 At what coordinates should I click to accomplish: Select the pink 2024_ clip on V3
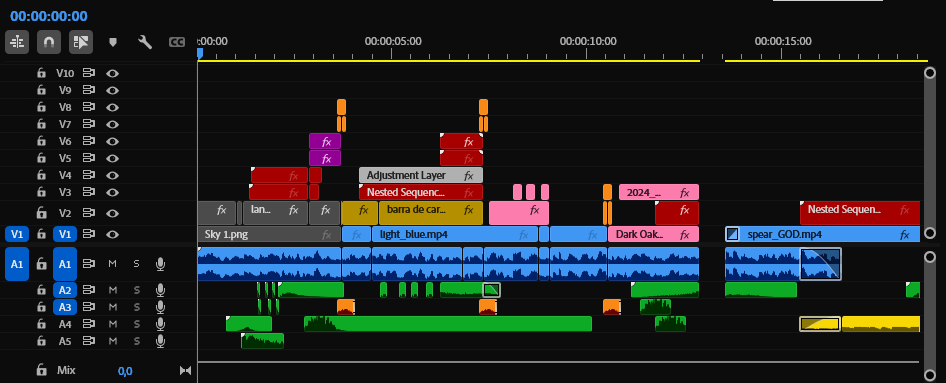coord(659,192)
